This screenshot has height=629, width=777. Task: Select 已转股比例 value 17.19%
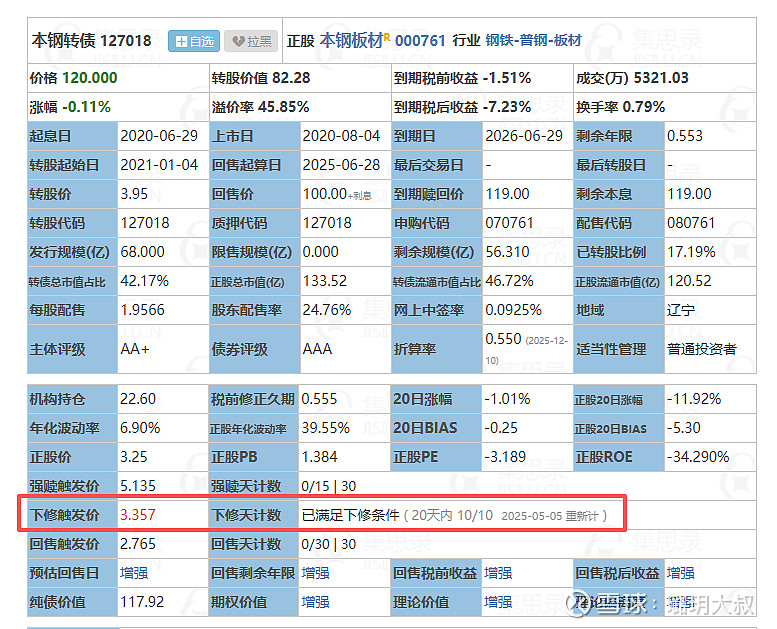click(691, 252)
